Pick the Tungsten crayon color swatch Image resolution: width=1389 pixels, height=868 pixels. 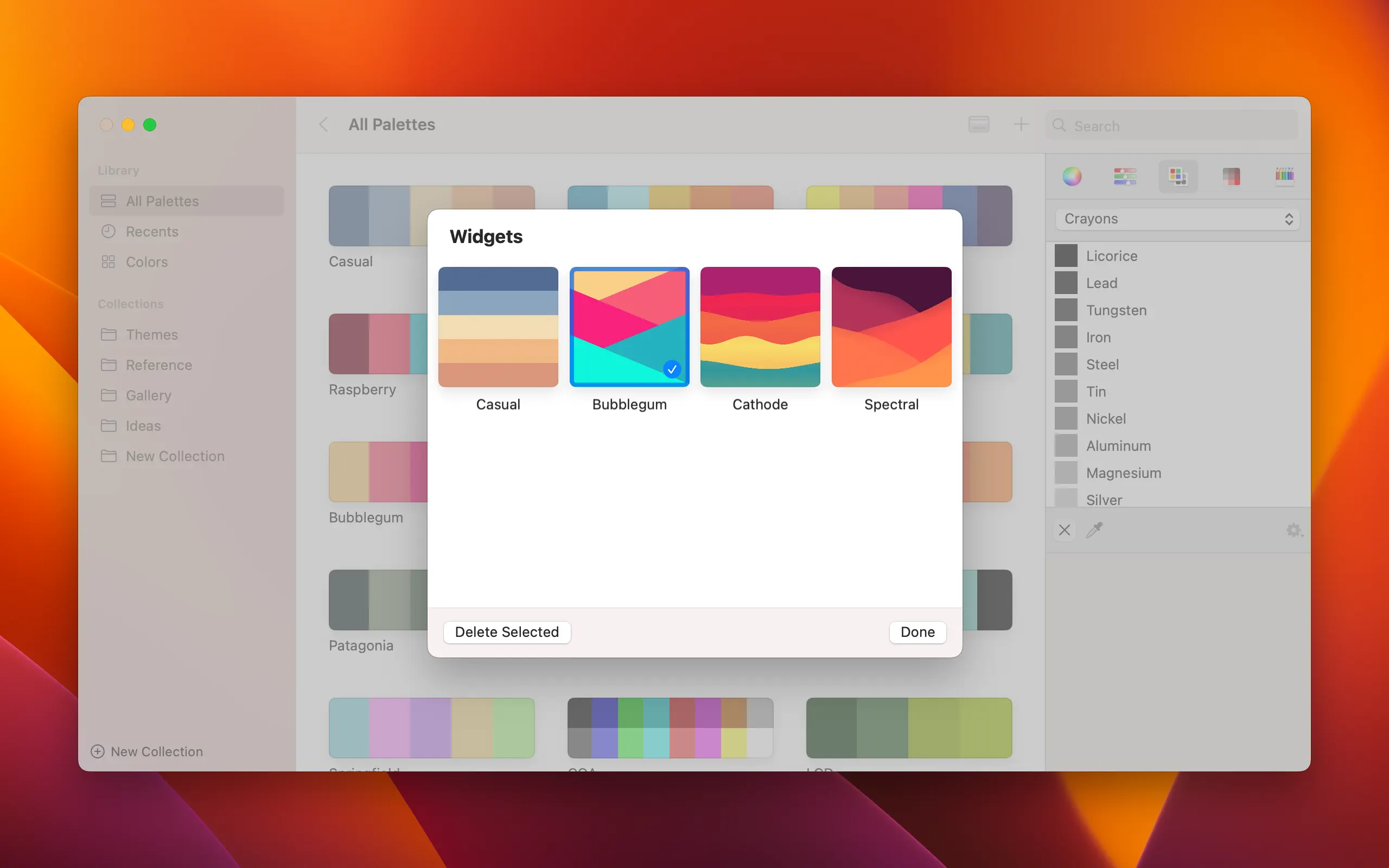click(1066, 310)
